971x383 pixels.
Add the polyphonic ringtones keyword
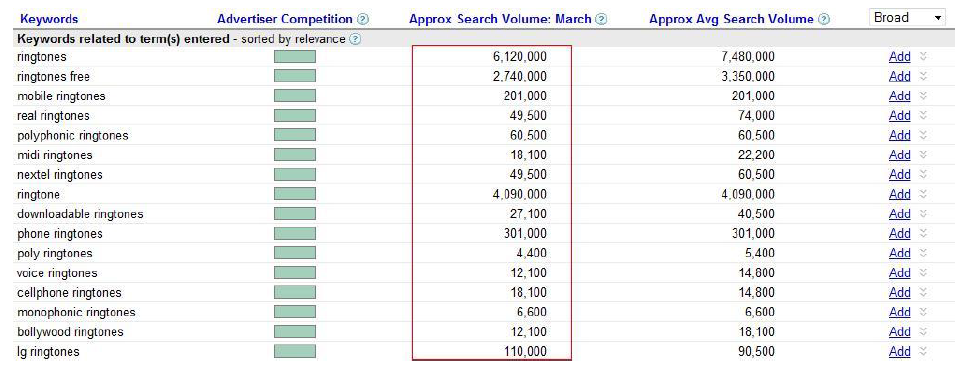point(899,135)
